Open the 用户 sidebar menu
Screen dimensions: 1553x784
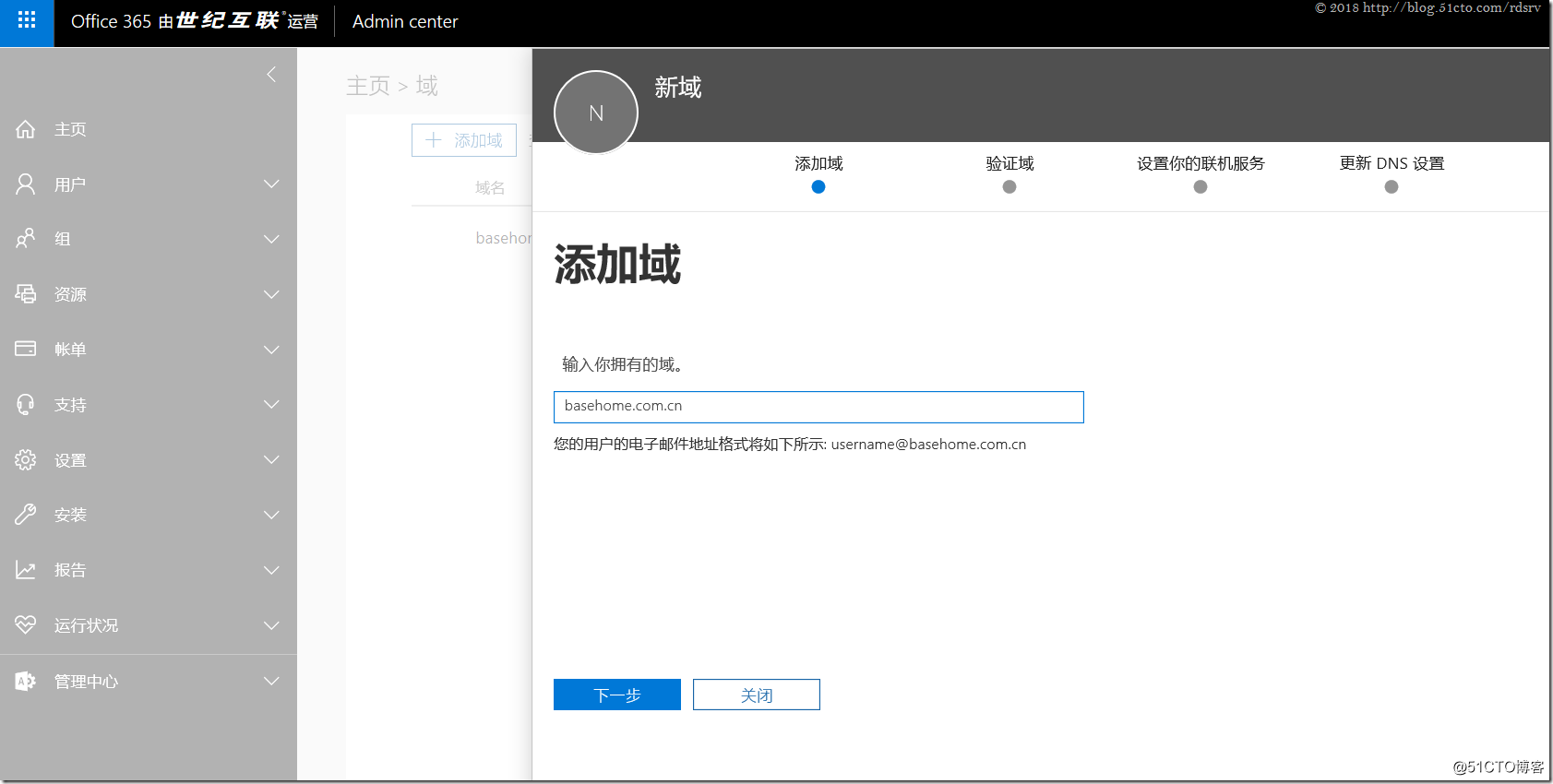coord(149,184)
